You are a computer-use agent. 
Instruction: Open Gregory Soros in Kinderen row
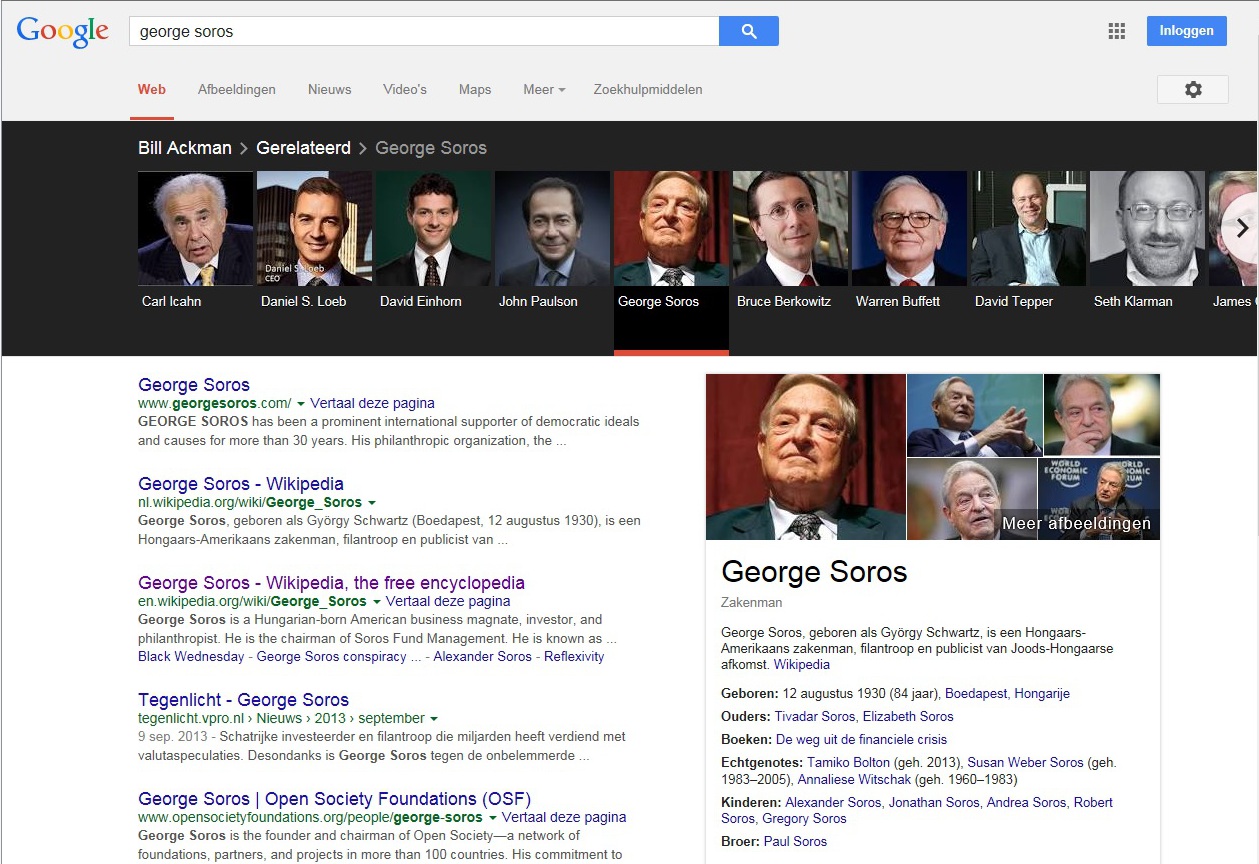point(804,818)
